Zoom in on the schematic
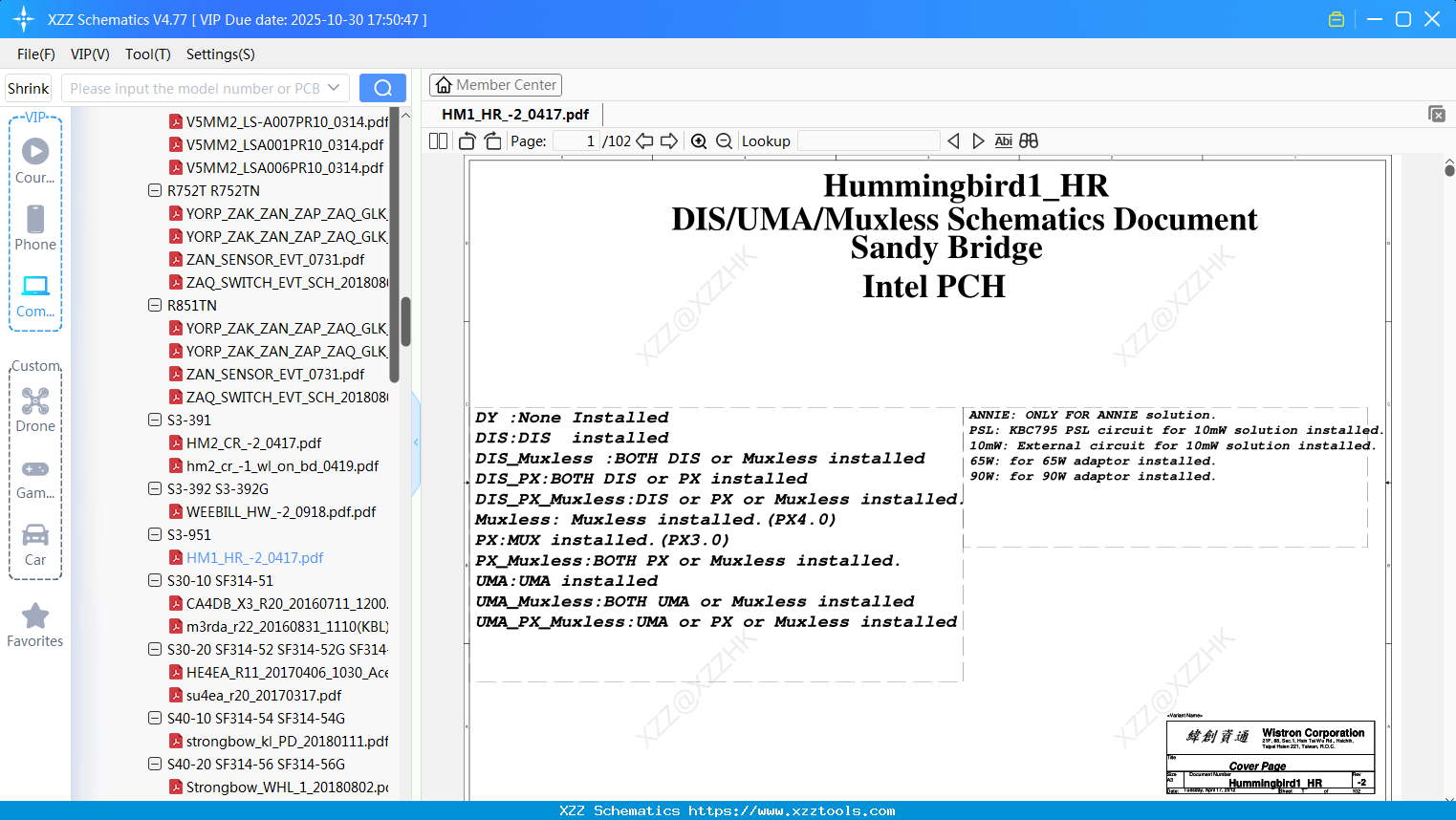 click(699, 141)
